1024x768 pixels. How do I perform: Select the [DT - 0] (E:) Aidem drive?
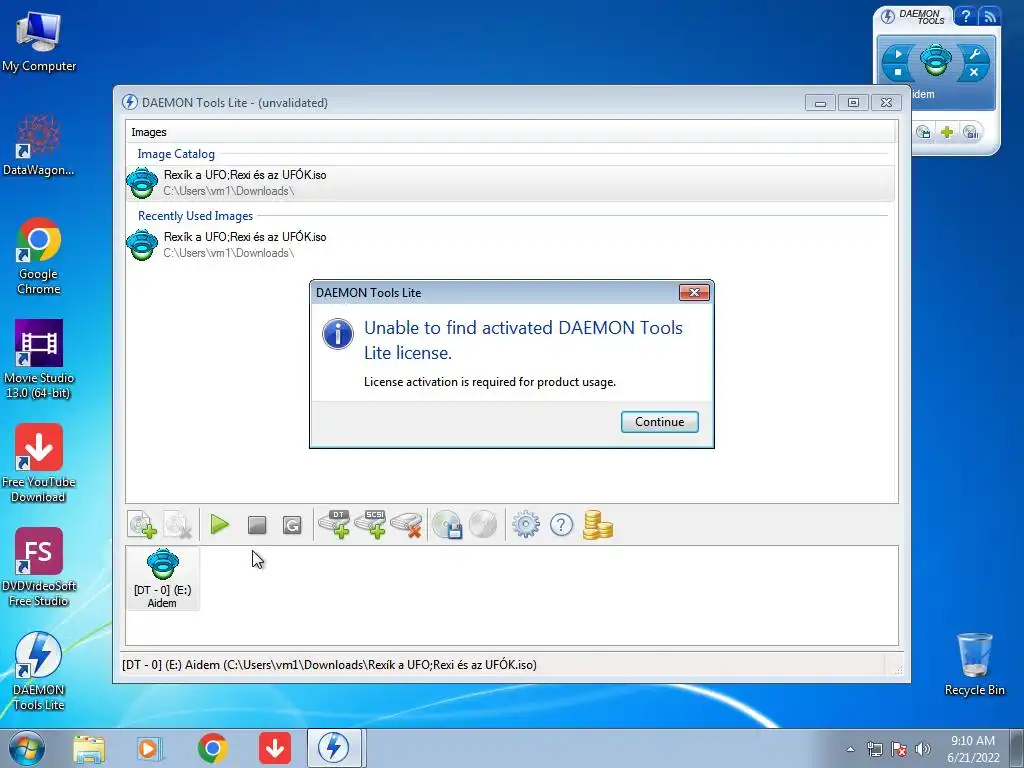tap(163, 579)
